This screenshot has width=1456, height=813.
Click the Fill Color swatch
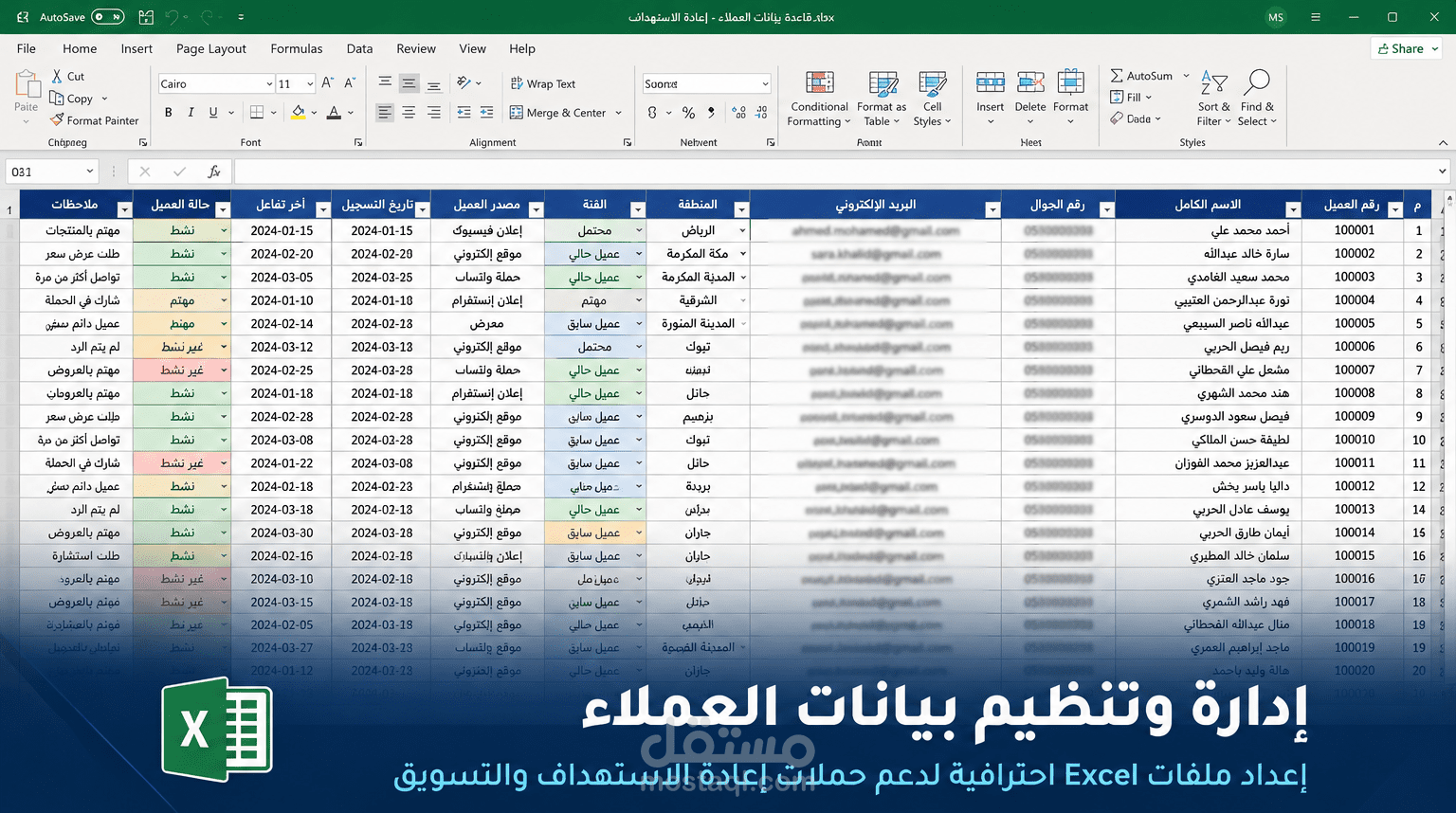point(299,112)
